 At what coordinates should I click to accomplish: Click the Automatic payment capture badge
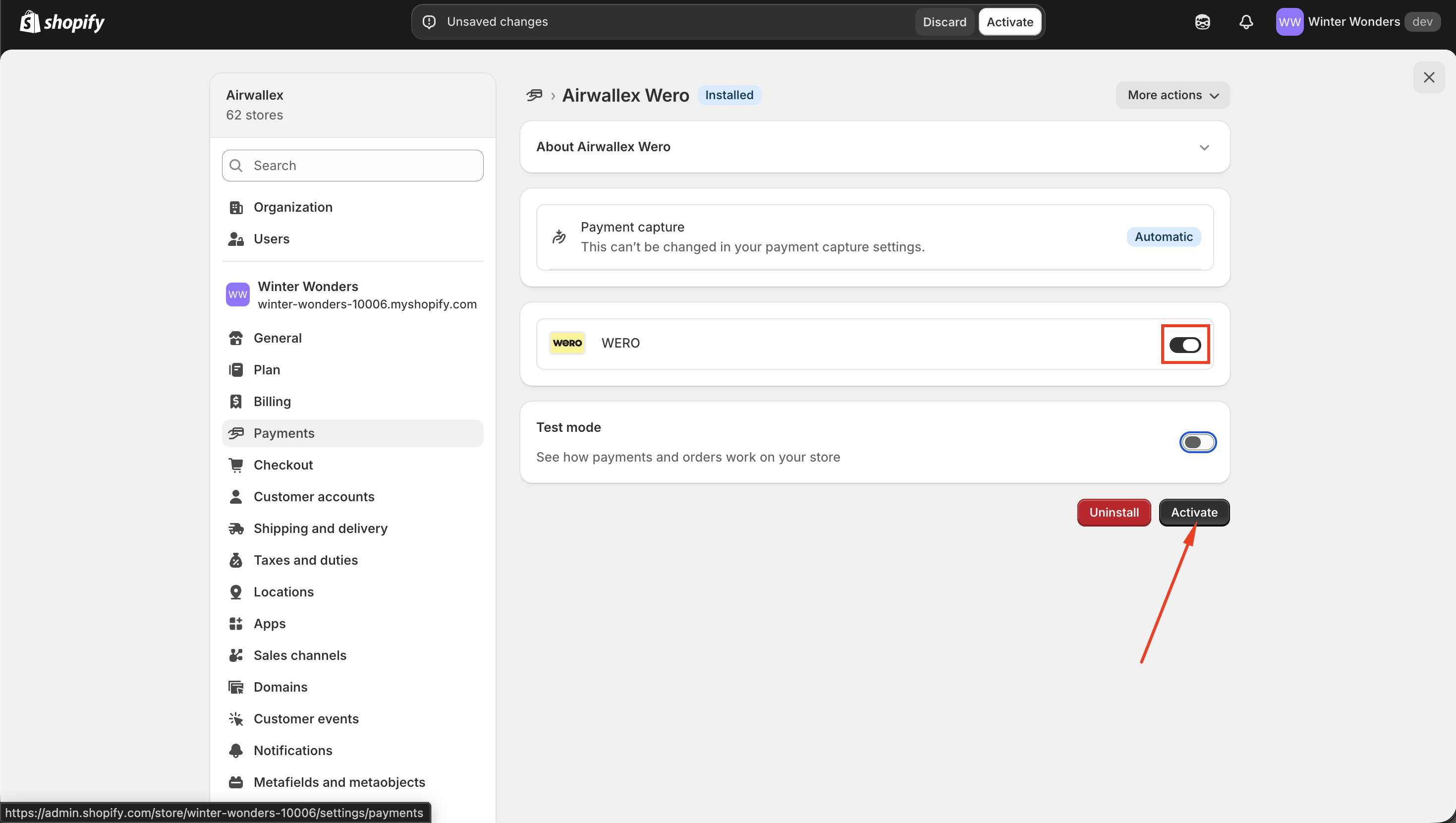1164,237
